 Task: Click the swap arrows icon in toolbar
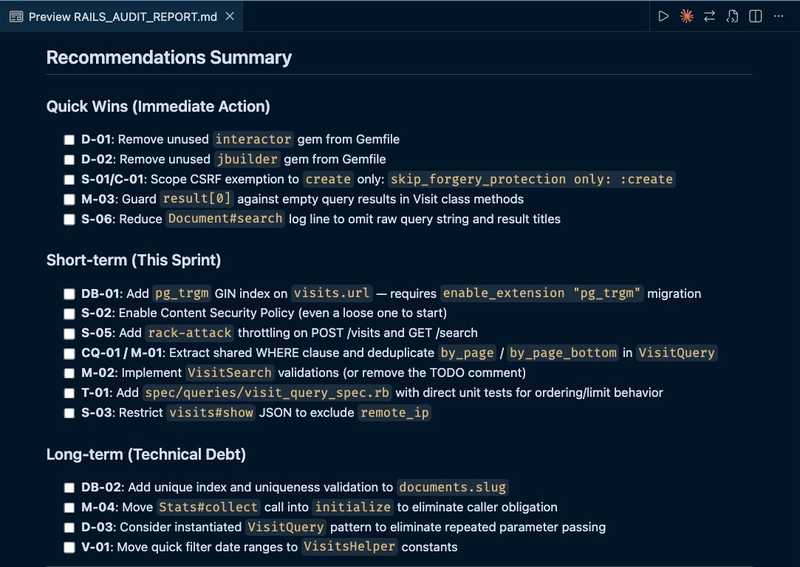[x=709, y=16]
